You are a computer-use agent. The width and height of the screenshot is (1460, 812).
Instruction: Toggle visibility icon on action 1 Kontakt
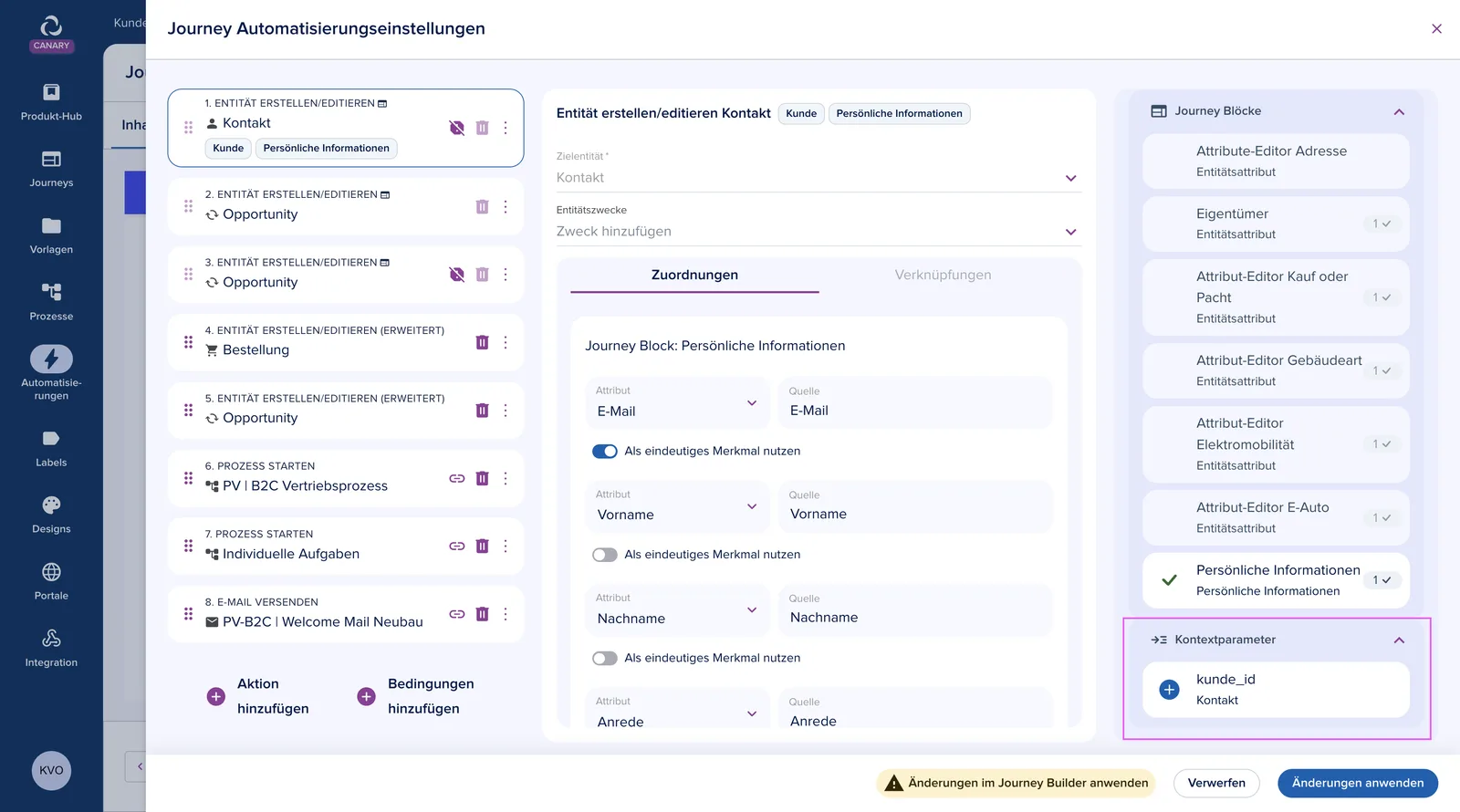tap(457, 128)
